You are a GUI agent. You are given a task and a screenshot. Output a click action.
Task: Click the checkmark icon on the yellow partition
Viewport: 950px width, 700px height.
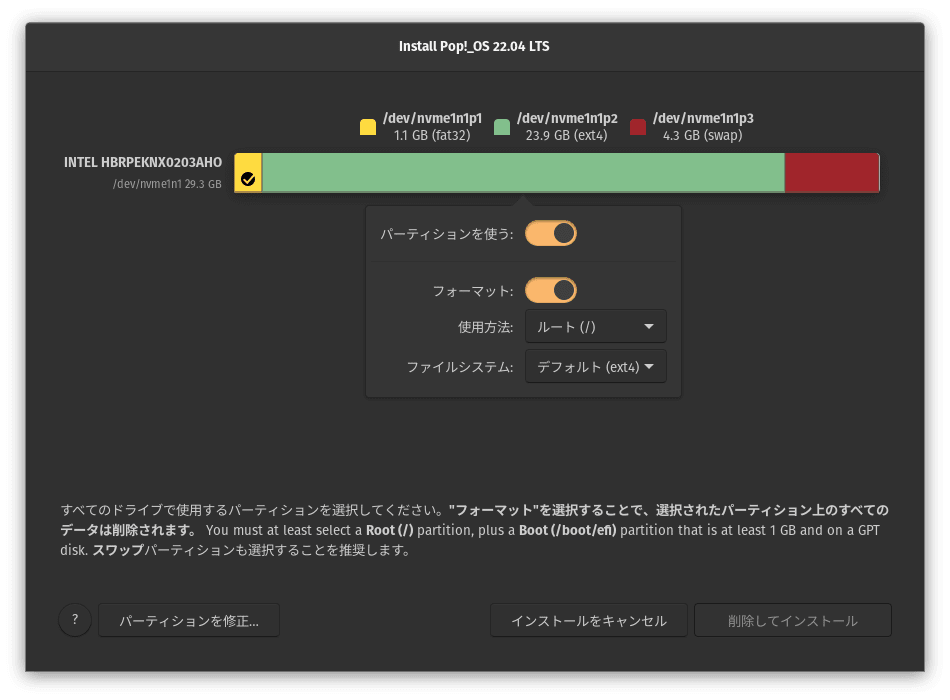(x=248, y=179)
